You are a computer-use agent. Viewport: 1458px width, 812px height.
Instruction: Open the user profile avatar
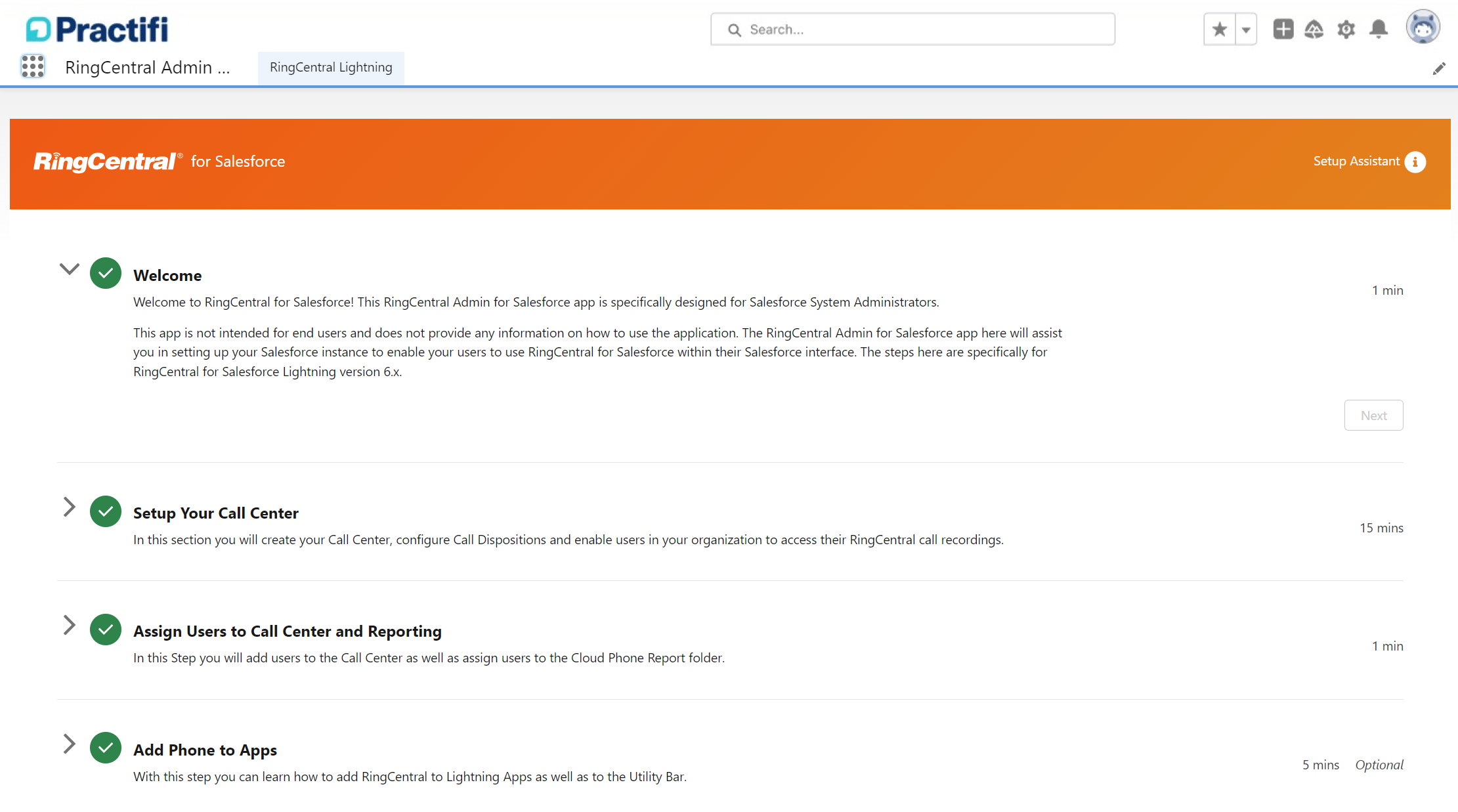(x=1423, y=27)
